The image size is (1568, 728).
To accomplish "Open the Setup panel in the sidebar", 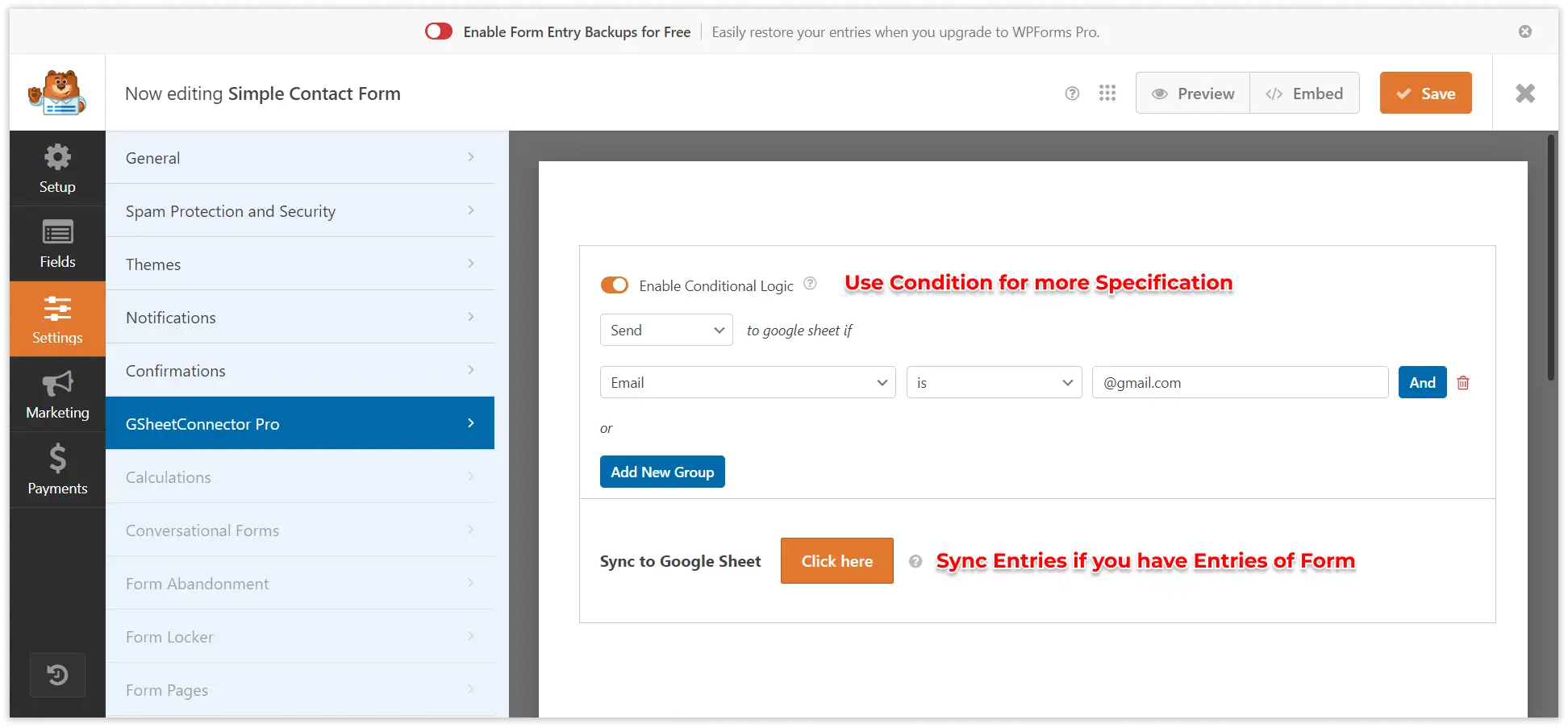I will point(56,168).
